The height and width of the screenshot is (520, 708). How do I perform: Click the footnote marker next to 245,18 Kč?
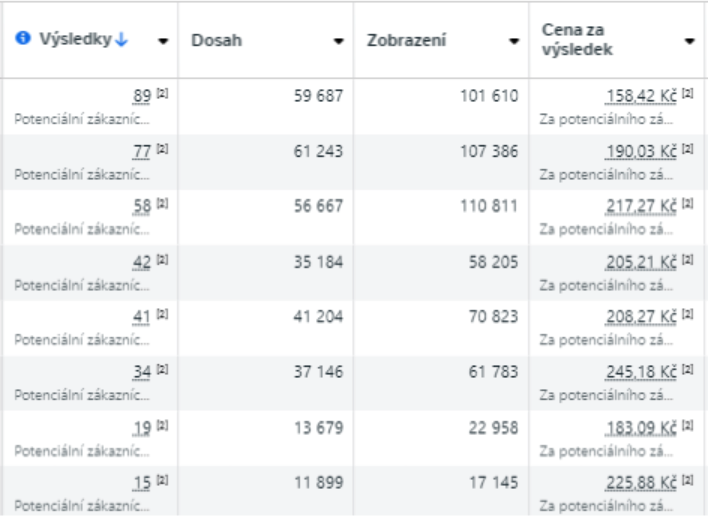[x=687, y=369]
